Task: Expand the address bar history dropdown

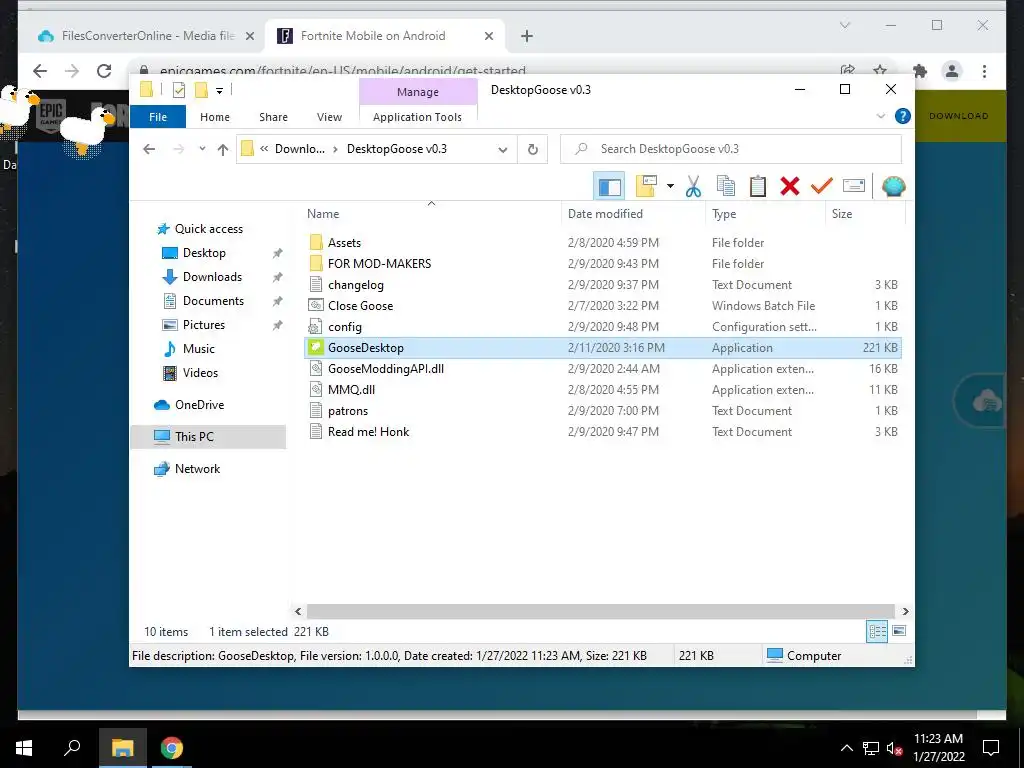Action: [x=502, y=150]
